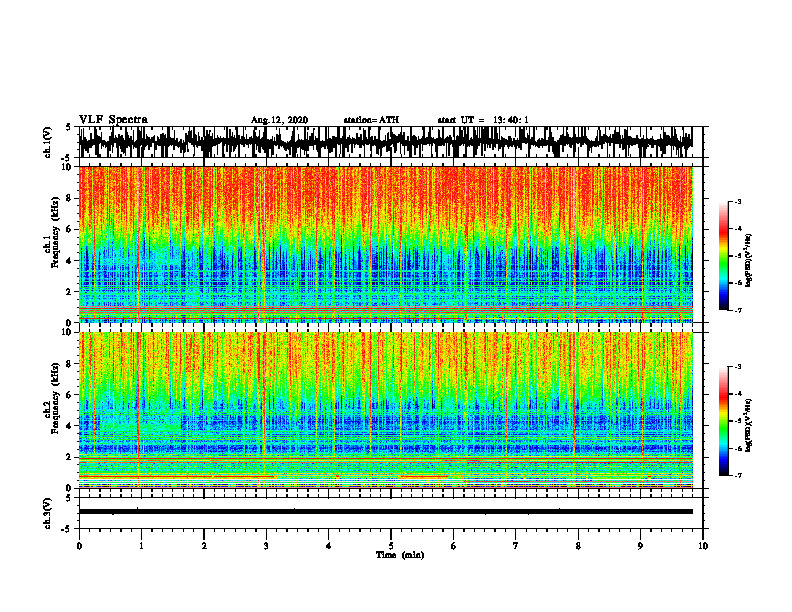The width and height of the screenshot is (792, 612).
Task: Click the "Time (min)" x-axis label
Action: pos(400,555)
